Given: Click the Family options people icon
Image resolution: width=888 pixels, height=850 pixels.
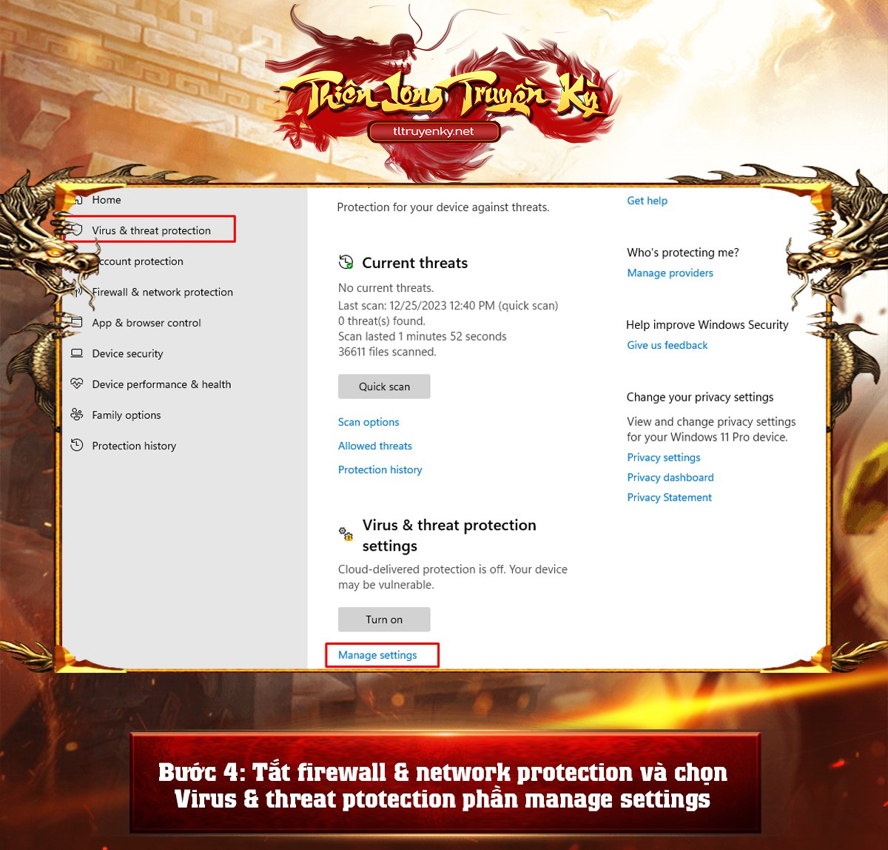Looking at the screenshot, I should 76,415.
